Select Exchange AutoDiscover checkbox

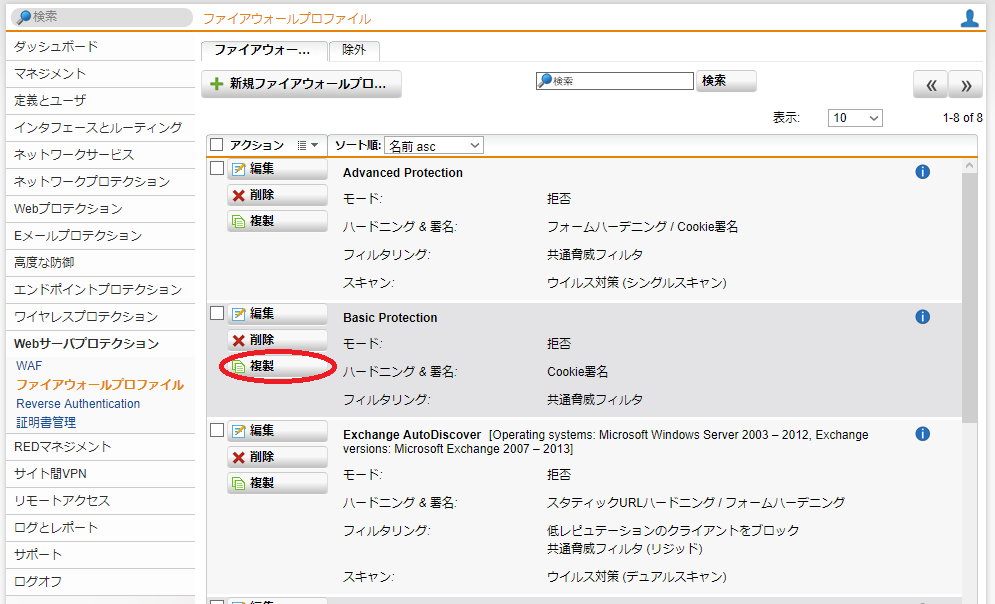(217, 430)
